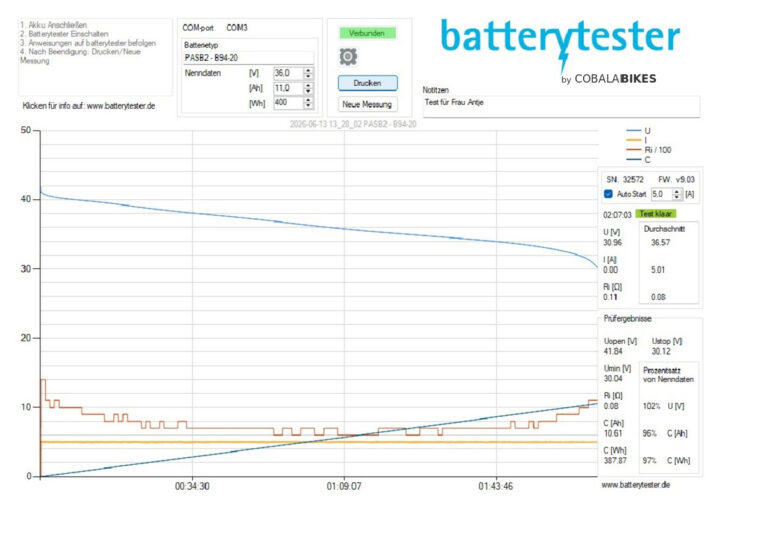Click the COM3 port value
The height and width of the screenshot is (543, 768).
pyautogui.click(x=237, y=28)
